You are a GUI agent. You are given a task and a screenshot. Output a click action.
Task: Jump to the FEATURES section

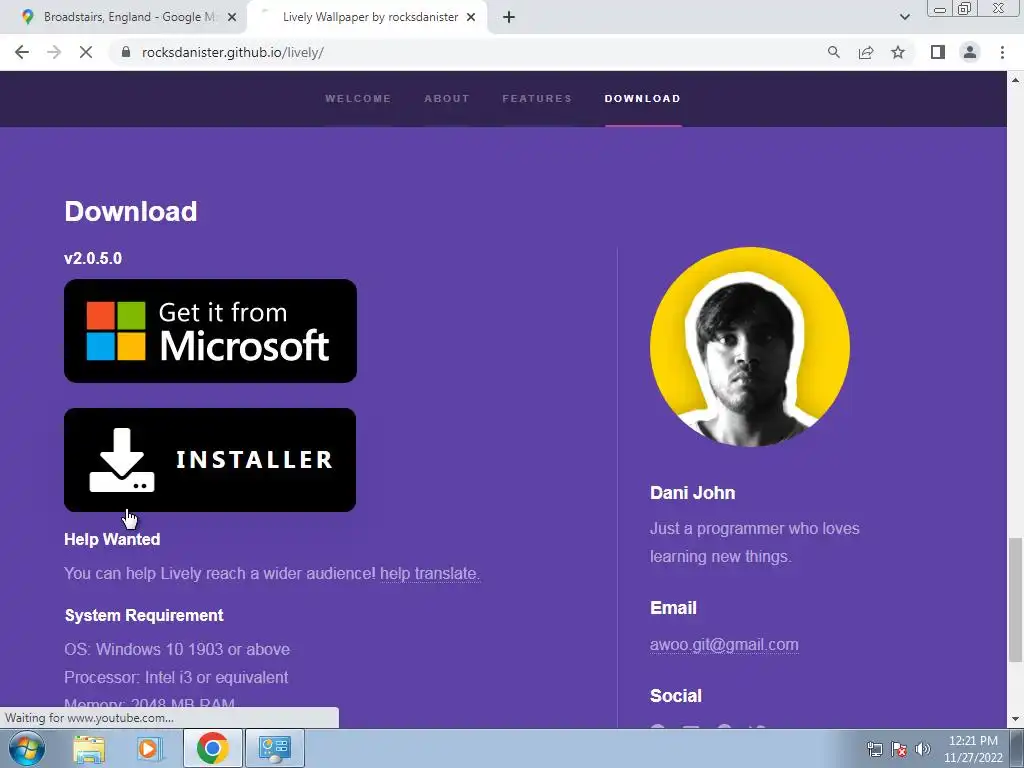pos(537,99)
